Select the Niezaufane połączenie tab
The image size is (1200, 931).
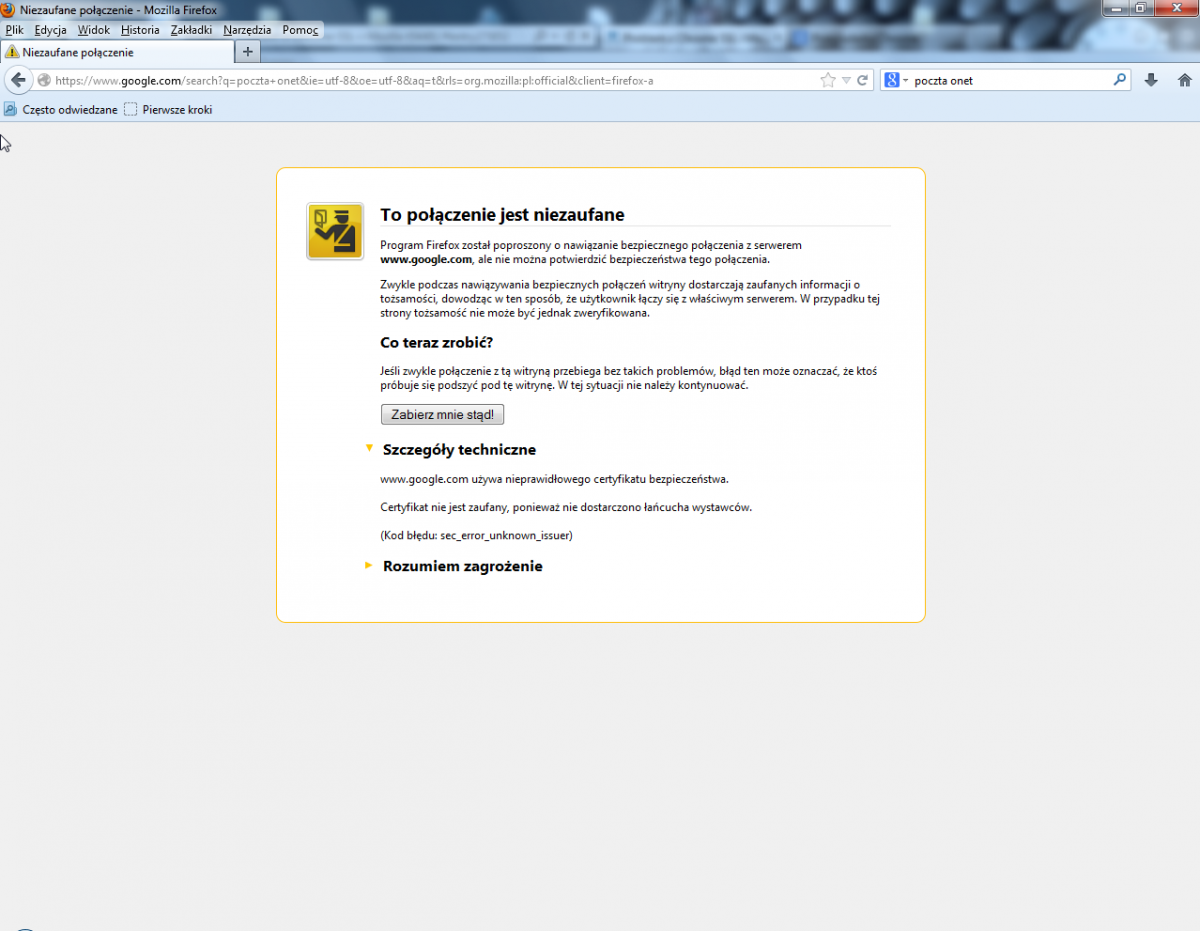click(x=118, y=52)
